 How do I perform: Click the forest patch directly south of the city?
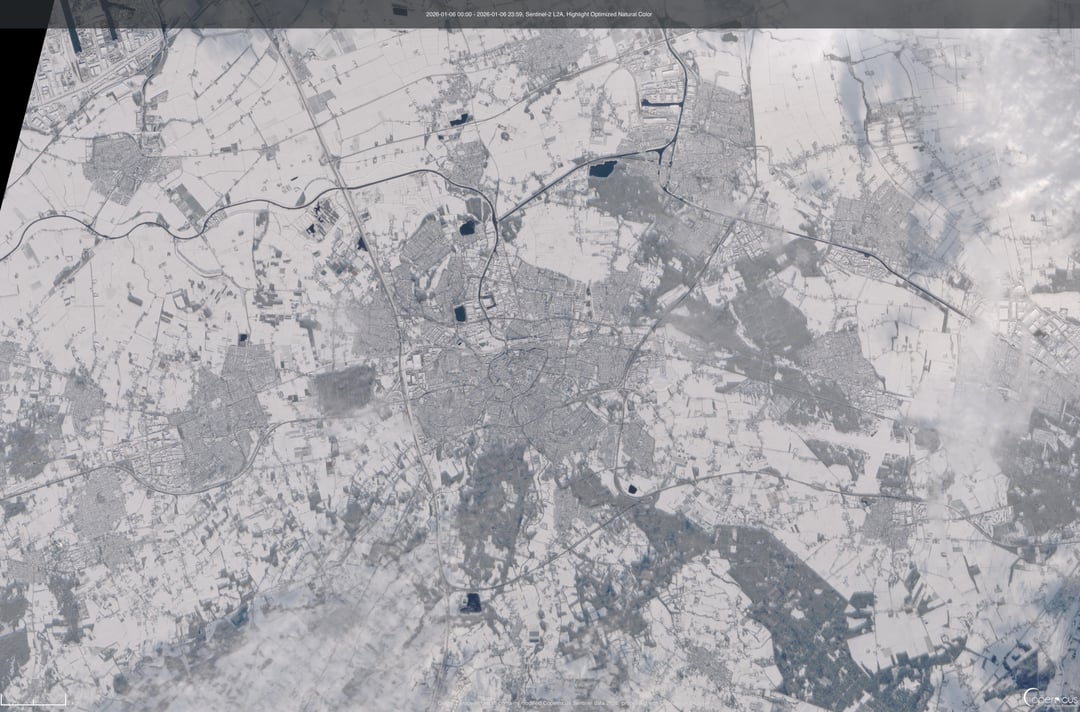495,500
